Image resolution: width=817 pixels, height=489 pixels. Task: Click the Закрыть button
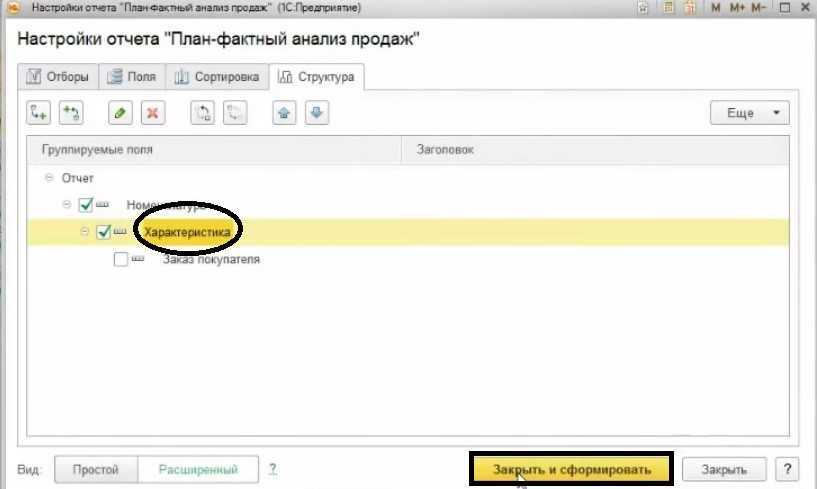(x=724, y=469)
